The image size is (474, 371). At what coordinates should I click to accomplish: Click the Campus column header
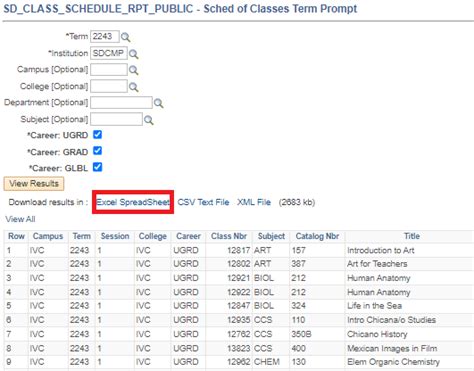pos(48,236)
